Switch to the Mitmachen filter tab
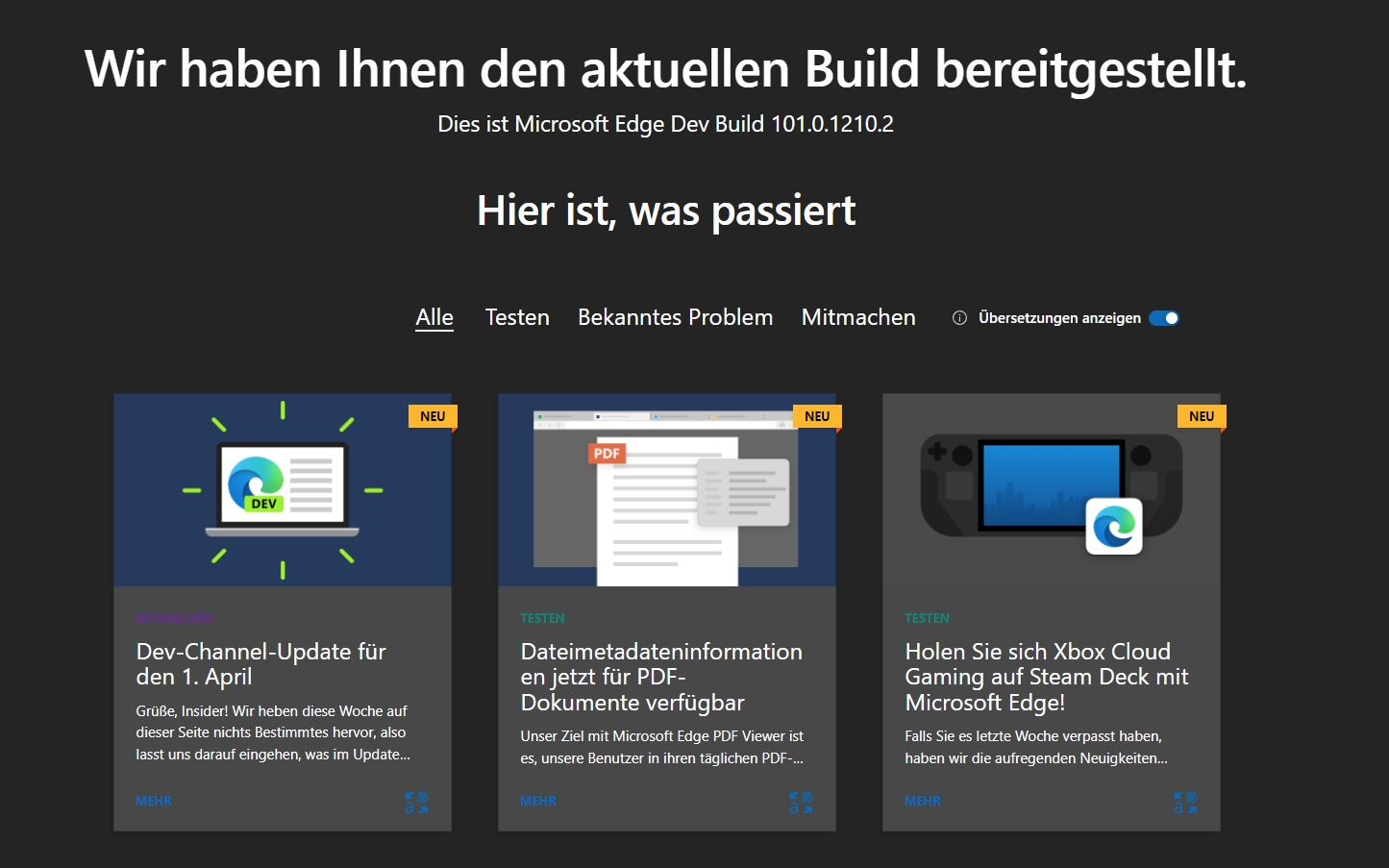 coord(858,317)
